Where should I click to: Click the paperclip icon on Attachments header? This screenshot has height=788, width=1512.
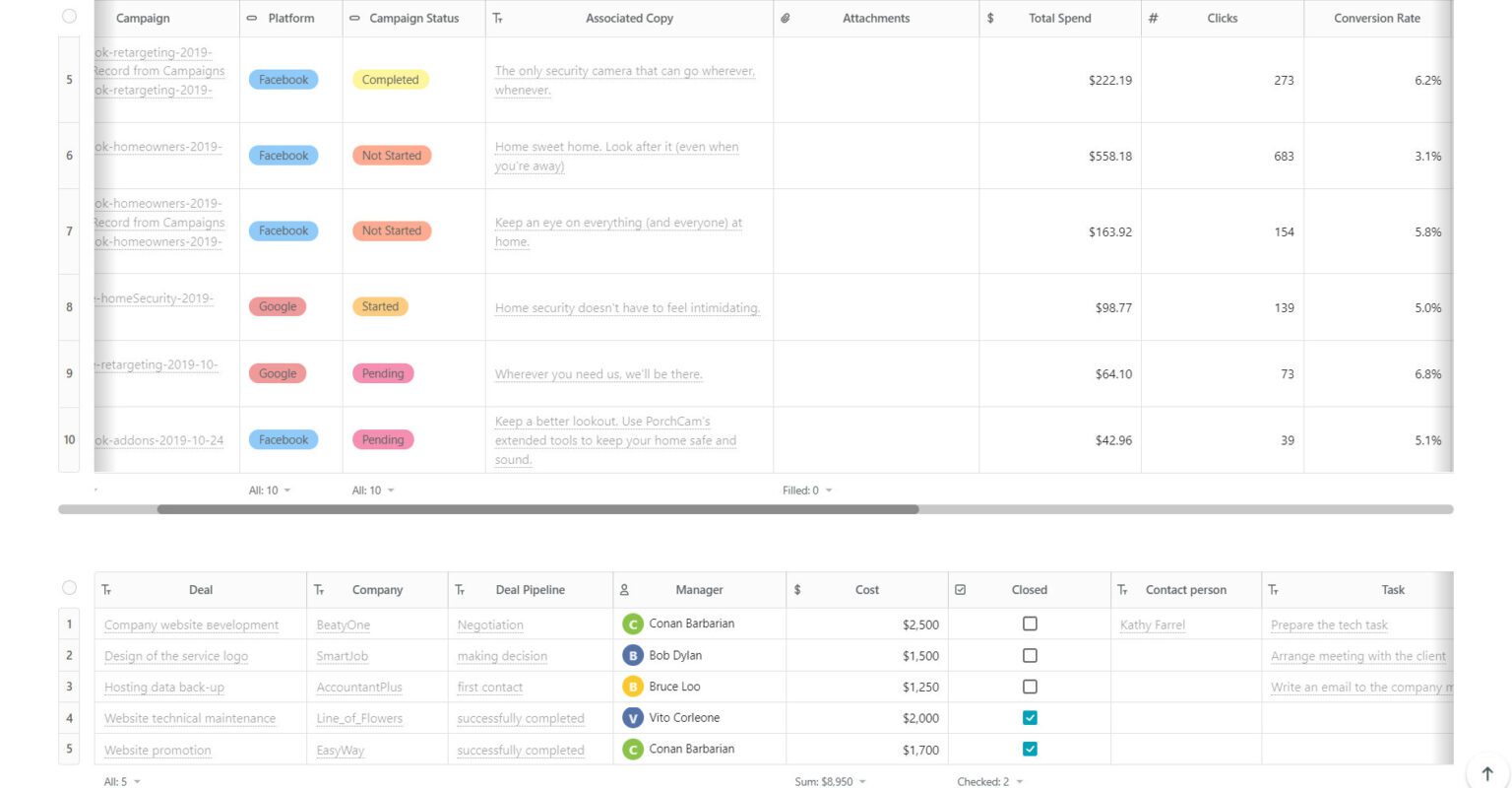[785, 18]
